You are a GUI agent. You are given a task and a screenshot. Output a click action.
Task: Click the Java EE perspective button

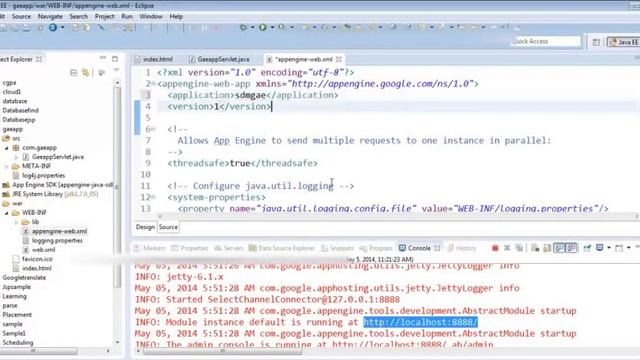623,42
